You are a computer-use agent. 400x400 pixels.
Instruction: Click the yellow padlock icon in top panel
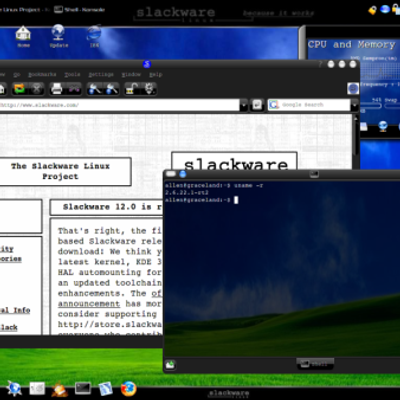372,10
